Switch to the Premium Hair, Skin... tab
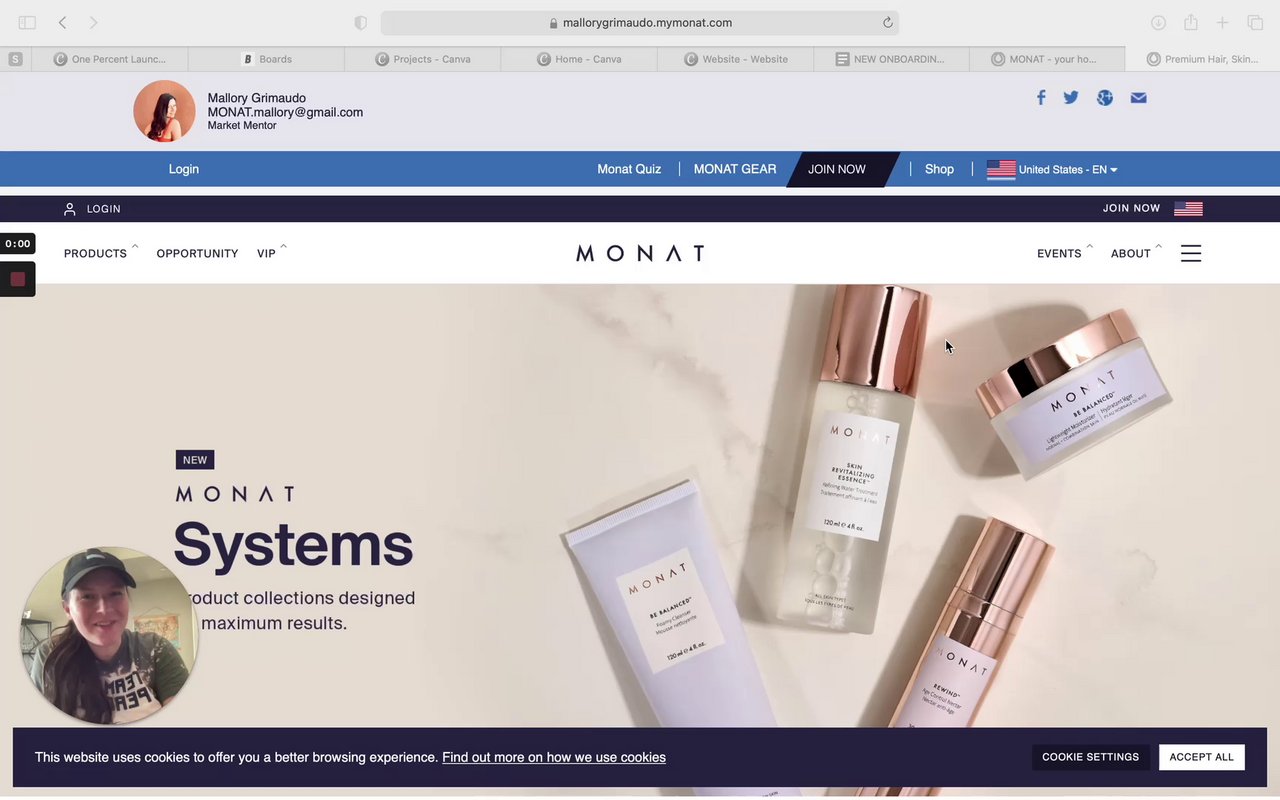Viewport: 1280px width, 800px height. [x=1203, y=59]
